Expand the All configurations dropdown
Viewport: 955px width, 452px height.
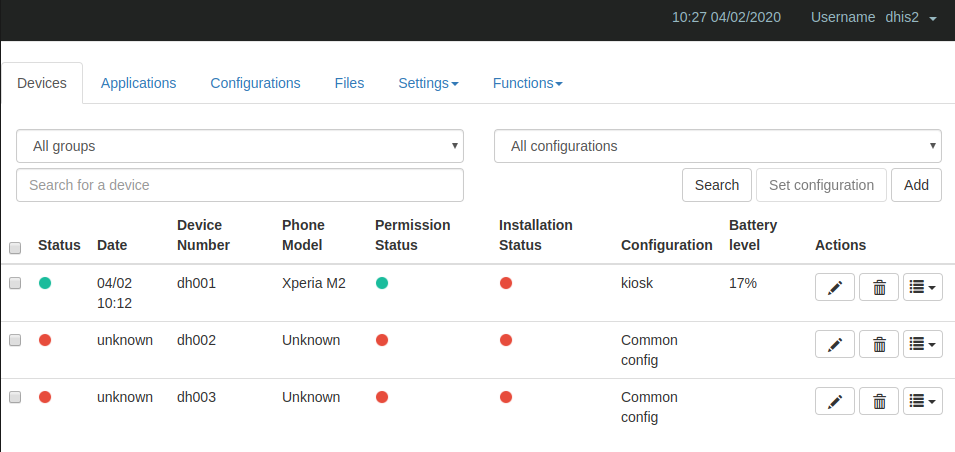pyautogui.click(x=717, y=146)
